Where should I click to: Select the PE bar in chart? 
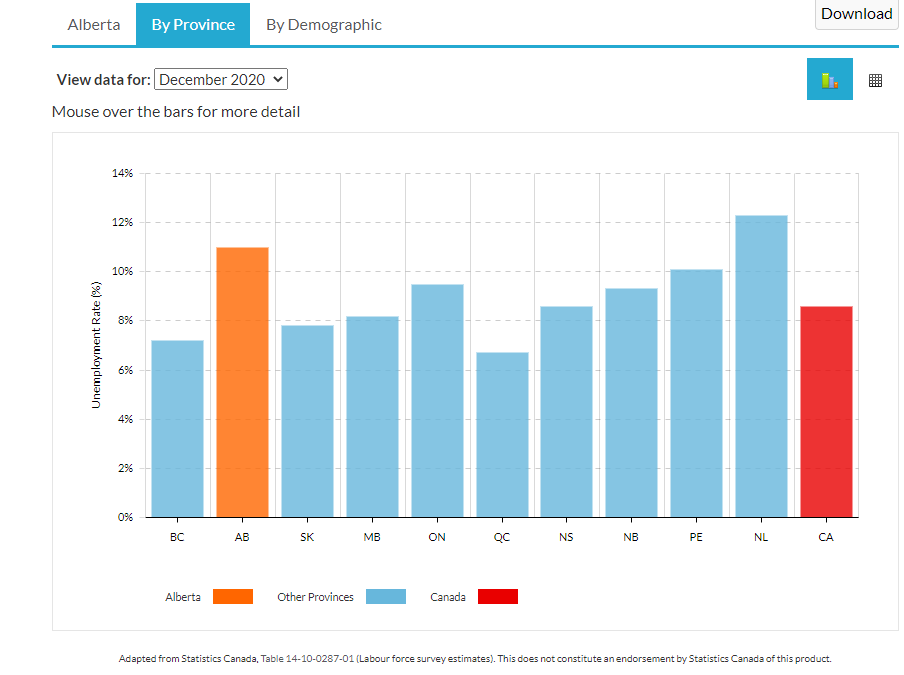[x=696, y=393]
